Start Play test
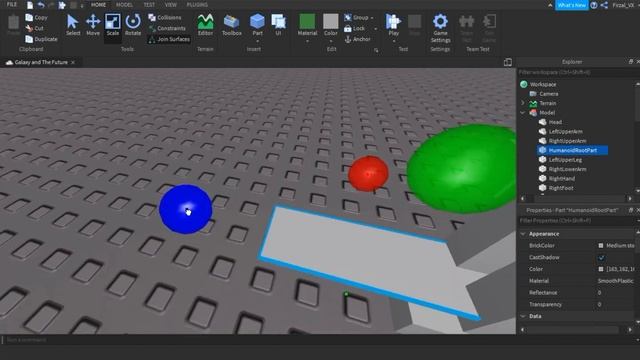Screen dimensions: 640x360 [393, 24]
